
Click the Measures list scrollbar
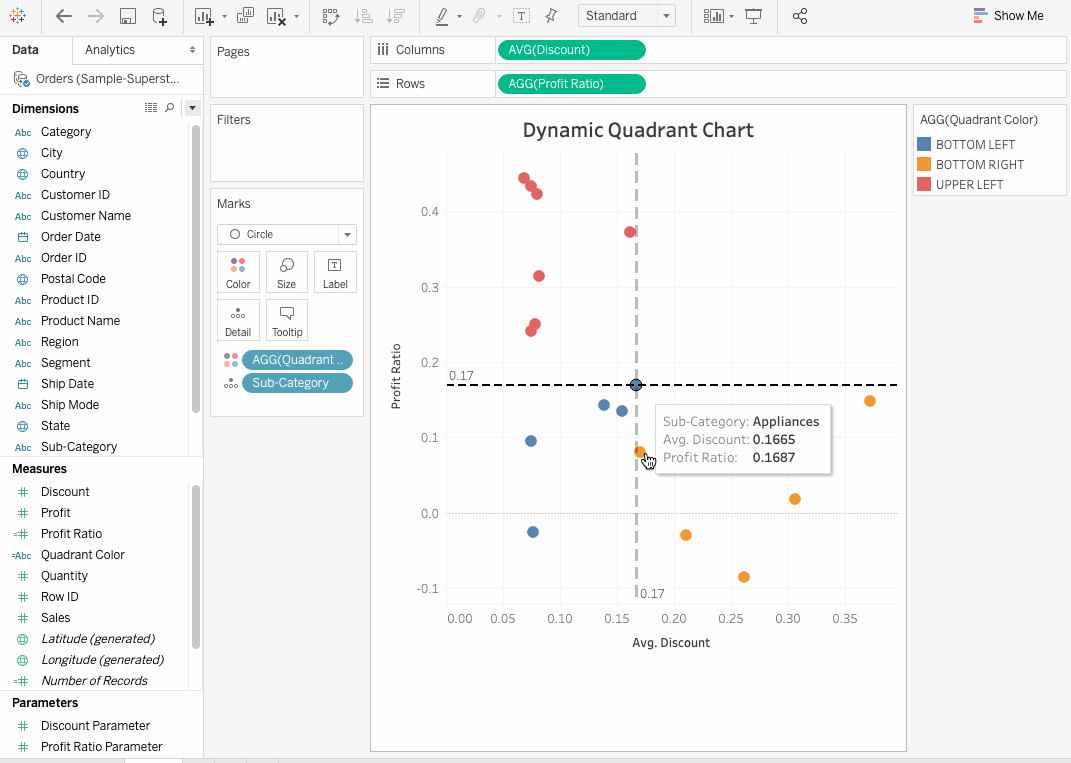pyautogui.click(x=196, y=566)
